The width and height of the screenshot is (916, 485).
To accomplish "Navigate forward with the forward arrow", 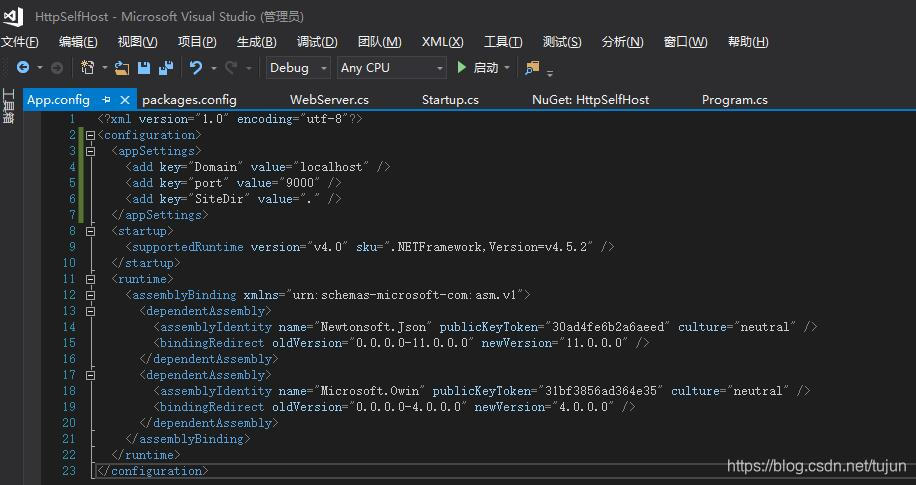I will pyautogui.click(x=57, y=68).
